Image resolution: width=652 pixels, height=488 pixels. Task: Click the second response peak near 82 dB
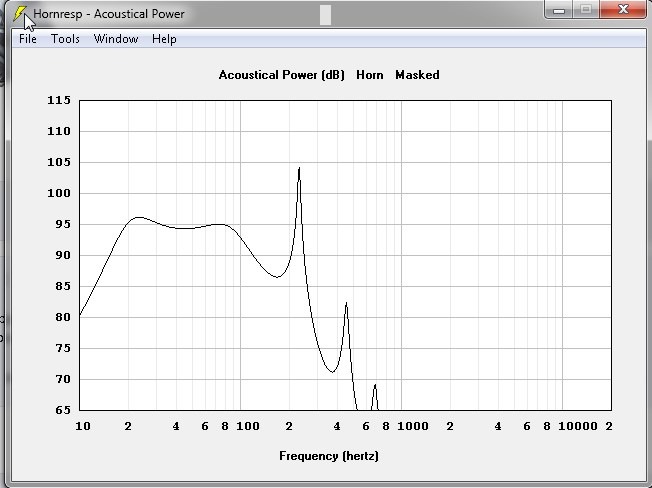click(346, 304)
